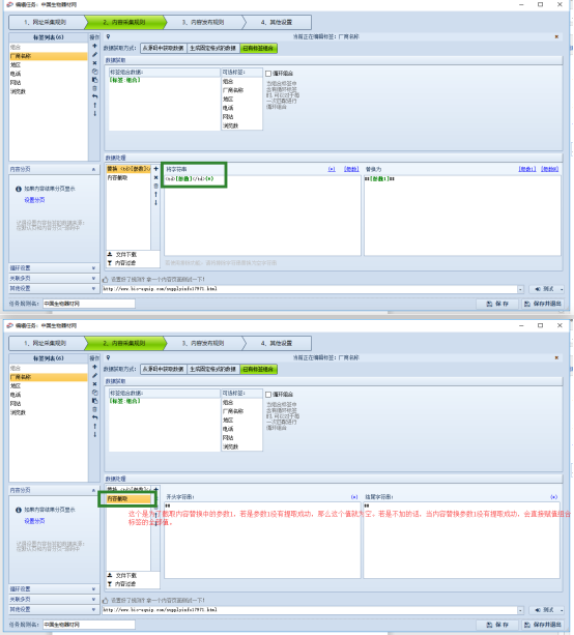
Task: Click the paste tag icon in lower window toolbar
Action: [95, 401]
